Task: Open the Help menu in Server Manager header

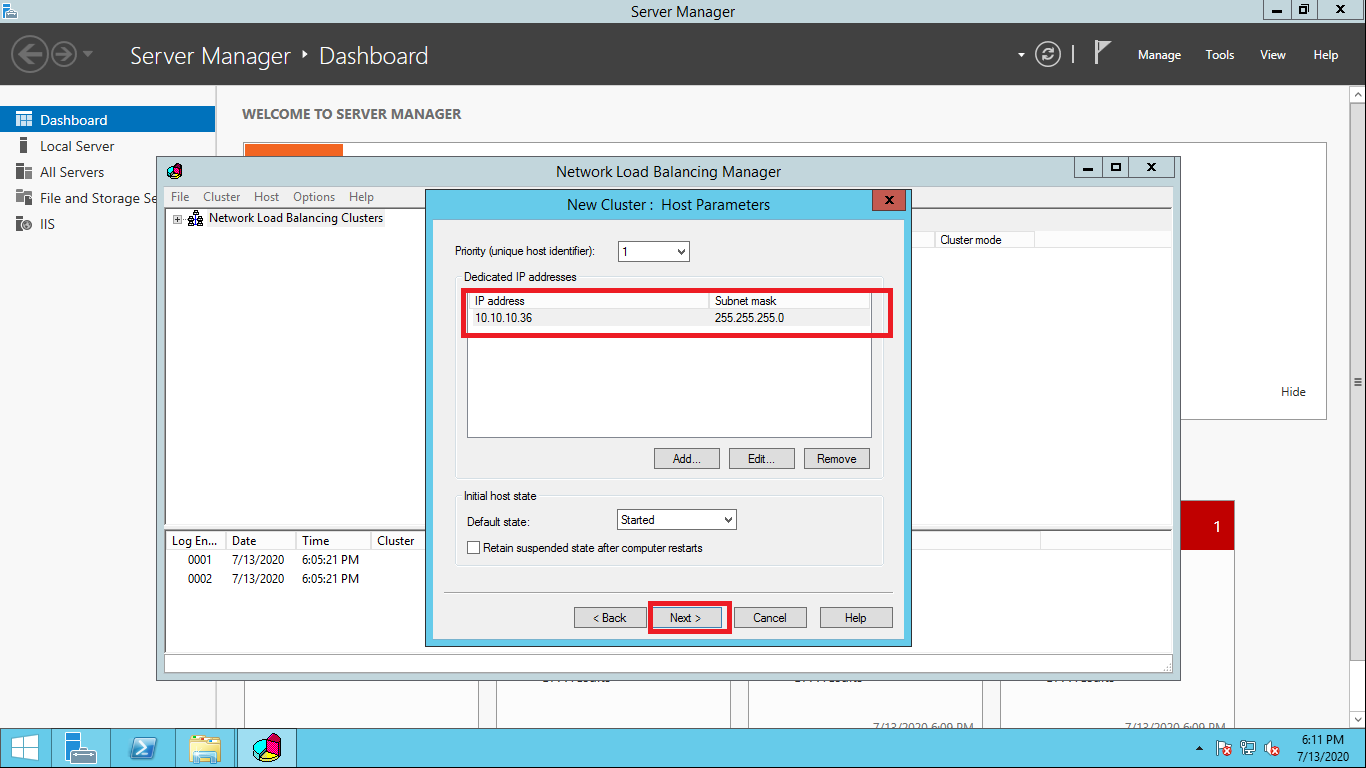Action: coord(1326,55)
